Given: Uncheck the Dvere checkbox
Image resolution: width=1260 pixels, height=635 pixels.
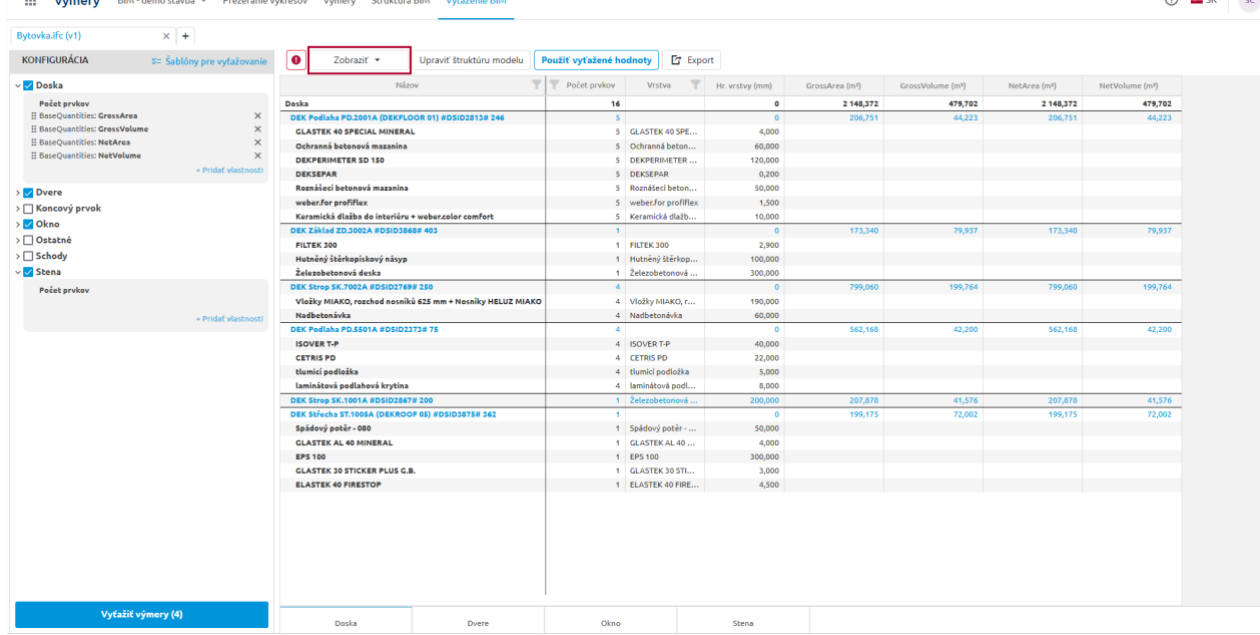Looking at the screenshot, I should pos(28,192).
